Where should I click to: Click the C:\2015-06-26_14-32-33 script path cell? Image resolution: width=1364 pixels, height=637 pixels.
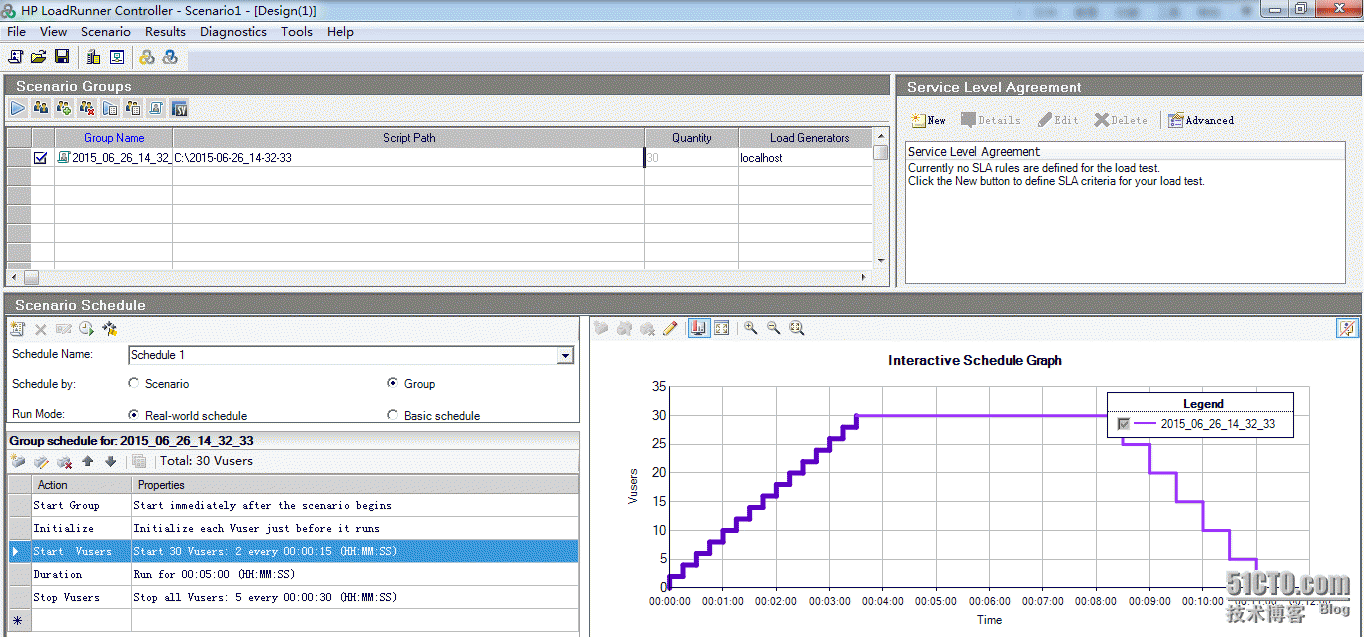pyautogui.click(x=408, y=158)
